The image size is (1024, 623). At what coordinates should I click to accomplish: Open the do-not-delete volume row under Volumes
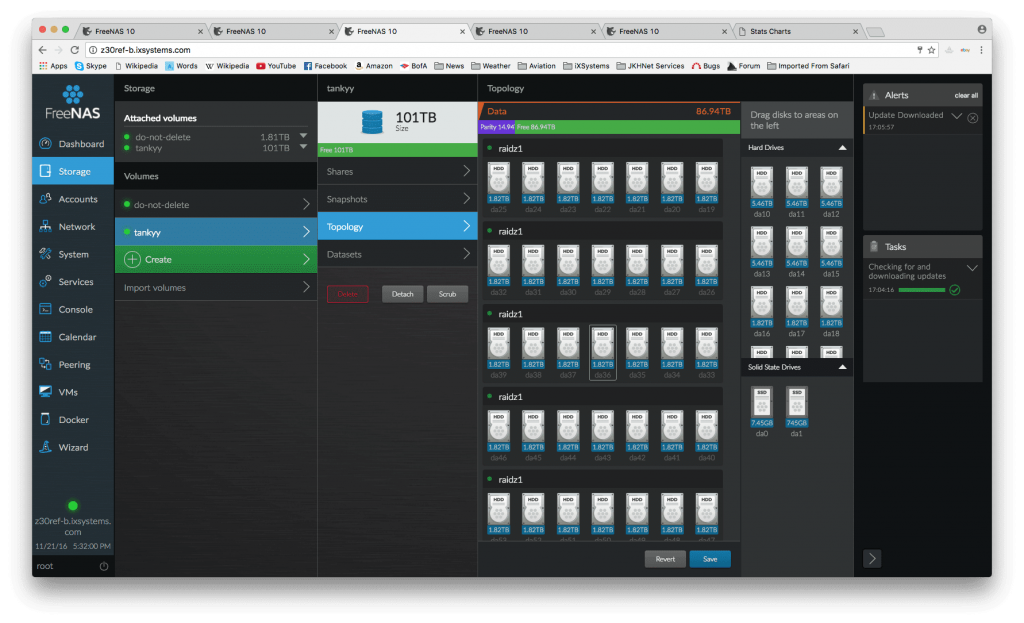click(x=216, y=204)
